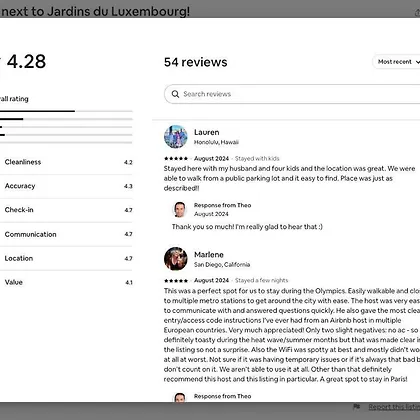Click Theo's avatar under Lauren's review
This screenshot has width=420, height=420.
pyautogui.click(x=180, y=209)
